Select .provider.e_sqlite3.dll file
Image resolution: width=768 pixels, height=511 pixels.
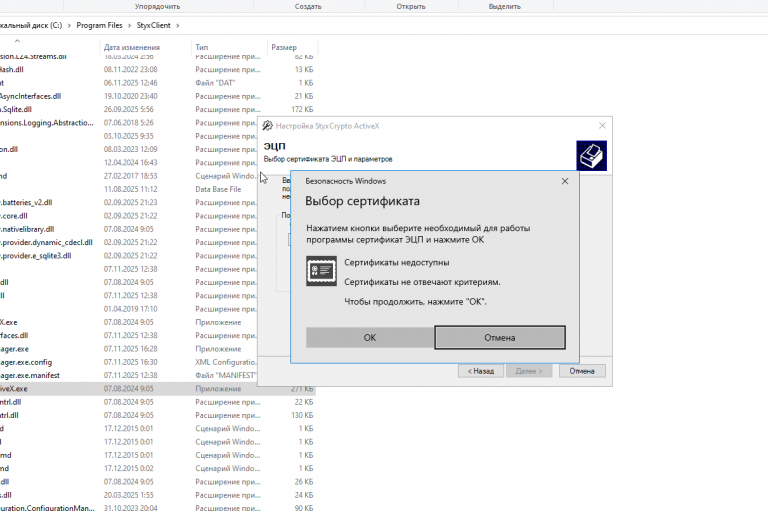tap(35, 255)
